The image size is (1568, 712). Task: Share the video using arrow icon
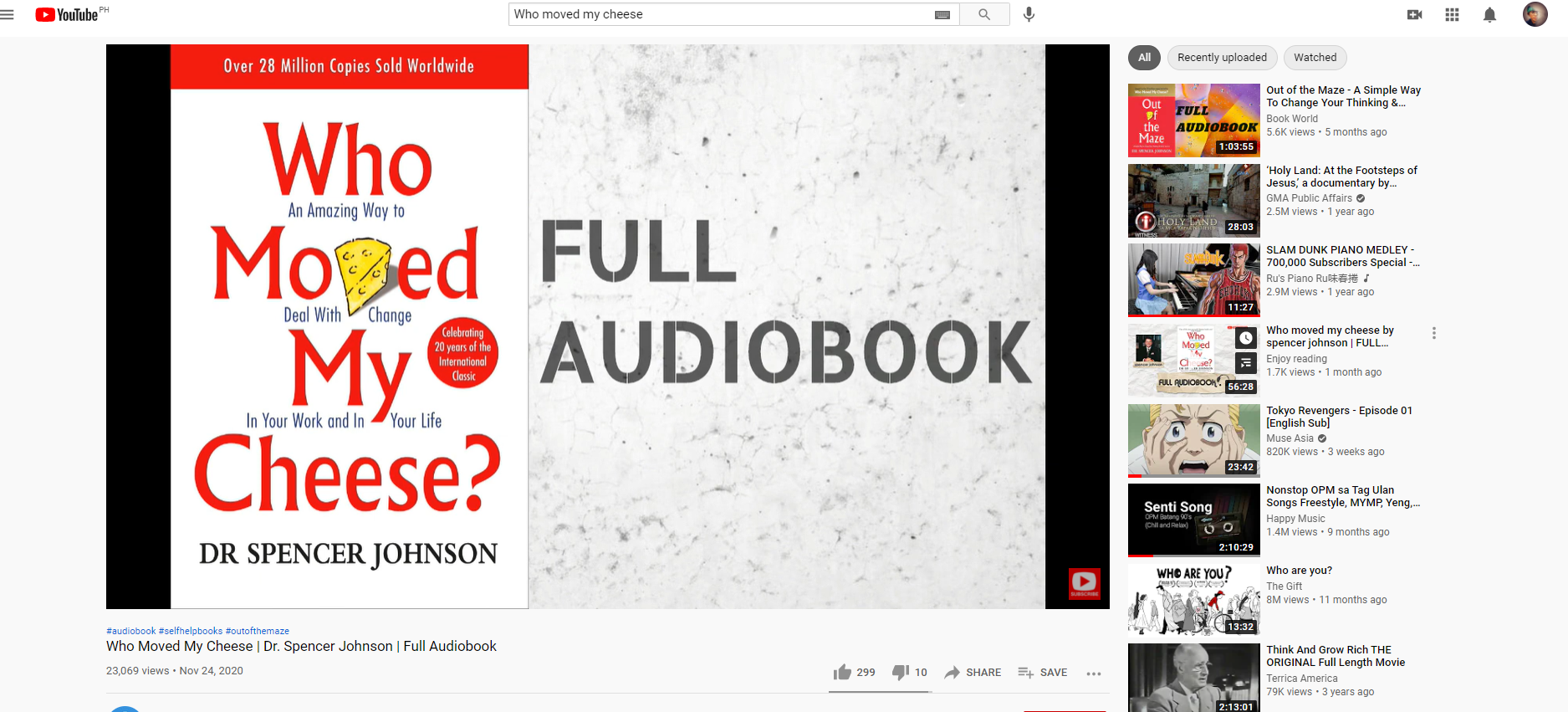click(953, 672)
